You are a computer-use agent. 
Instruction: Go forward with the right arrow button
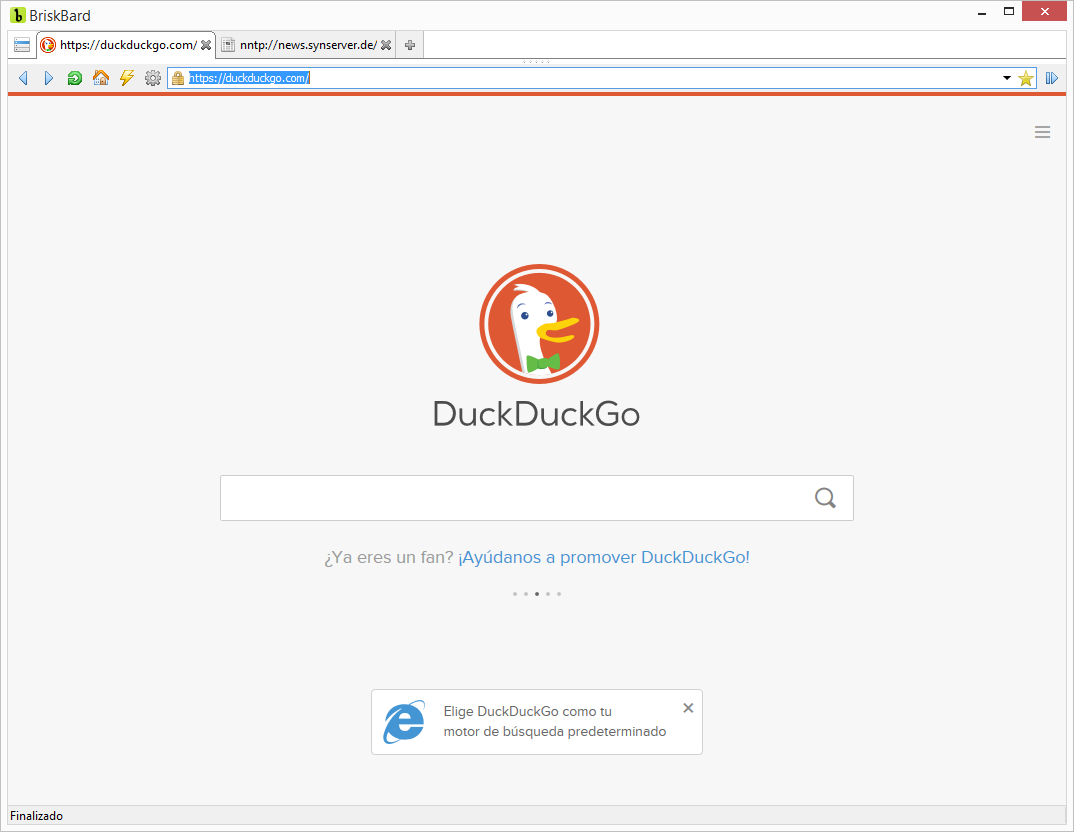pyautogui.click(x=49, y=78)
